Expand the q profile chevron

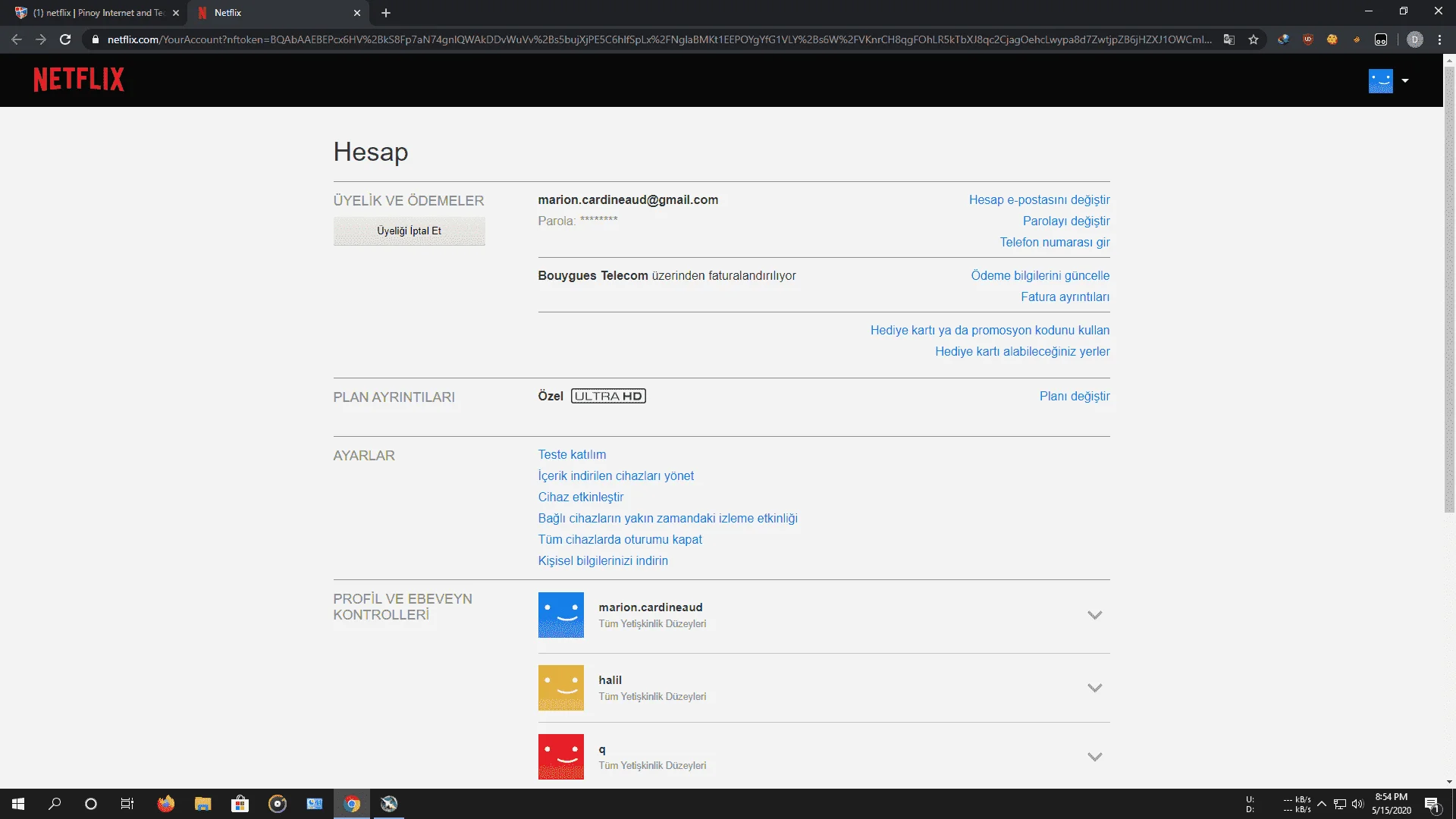click(1094, 757)
